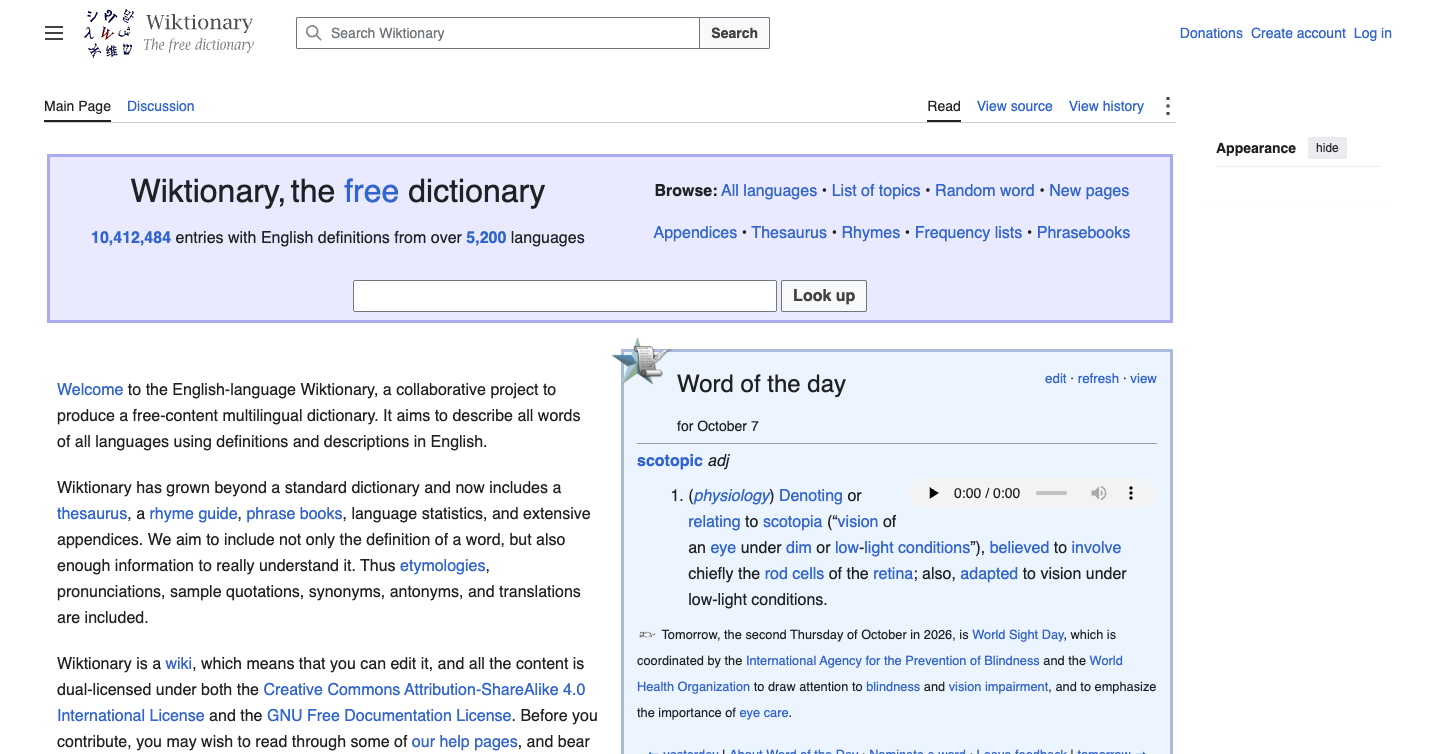Image resolution: width=1440 pixels, height=754 pixels.
Task: Click the Search button
Action: (x=734, y=33)
